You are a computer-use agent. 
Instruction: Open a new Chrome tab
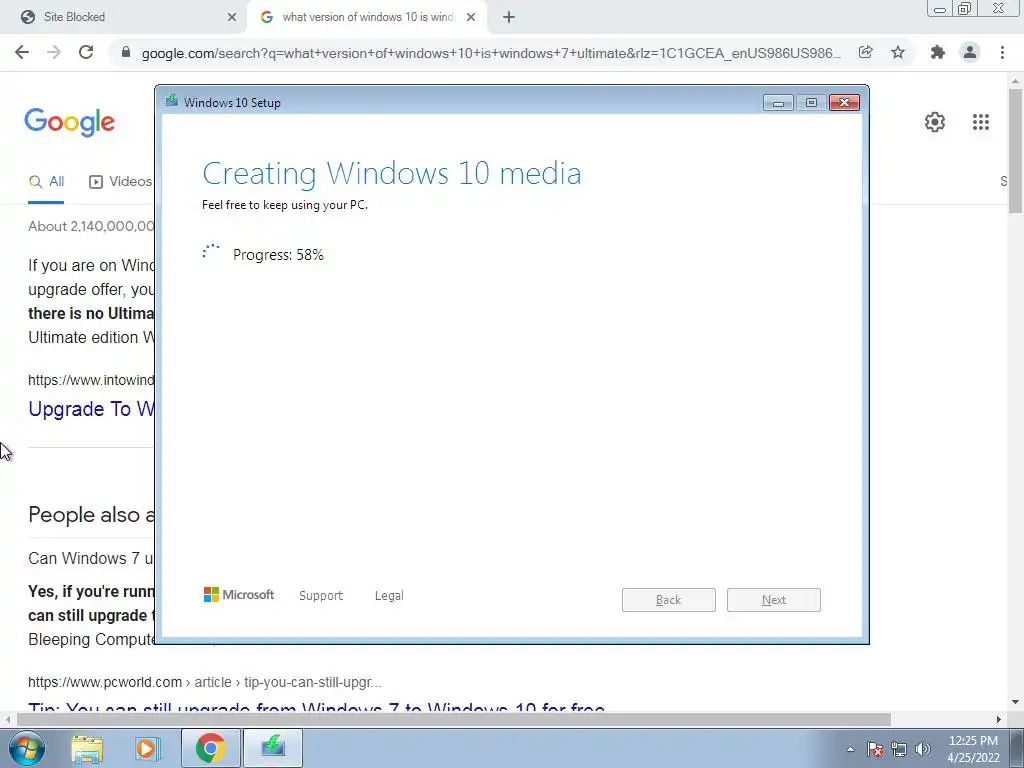509,17
